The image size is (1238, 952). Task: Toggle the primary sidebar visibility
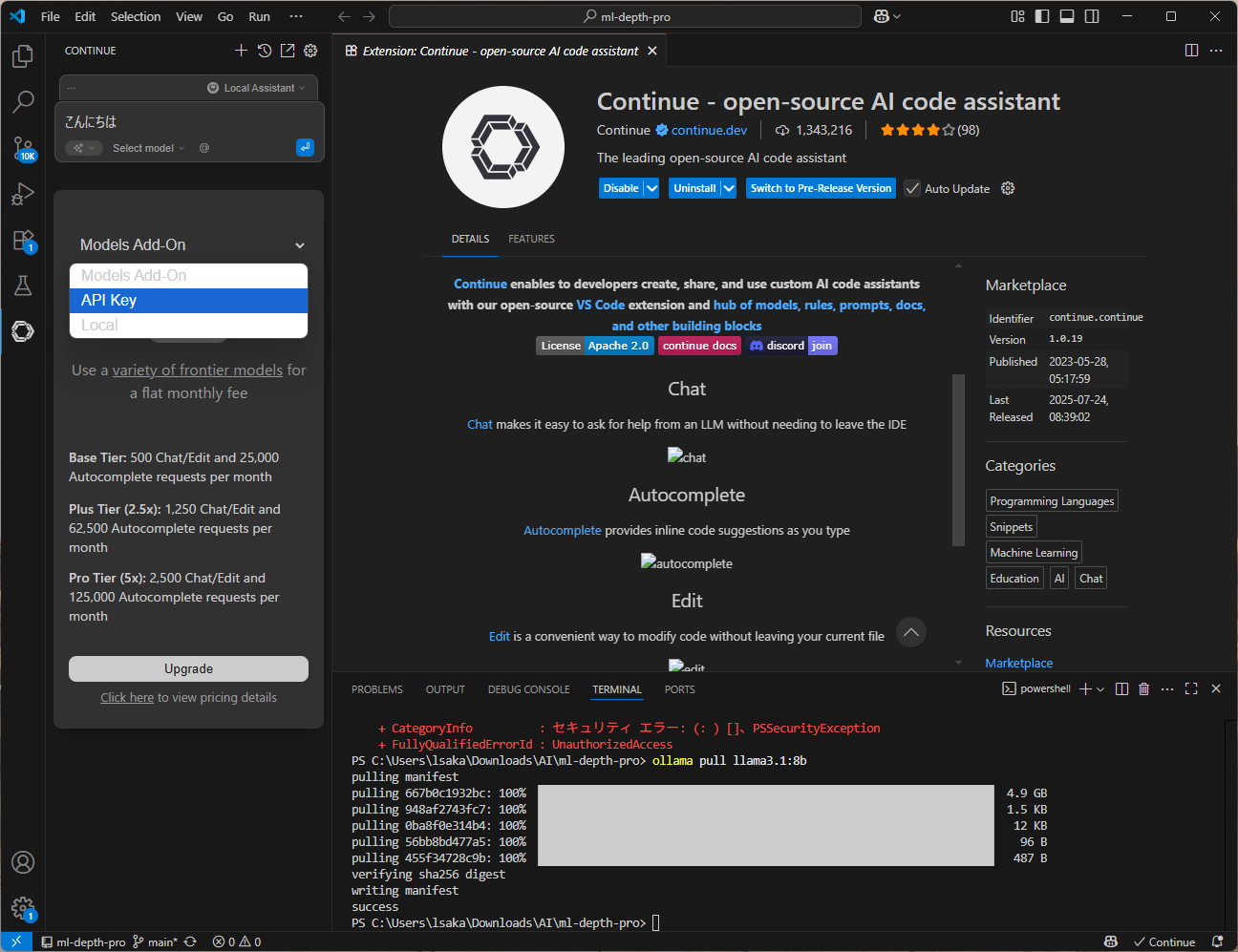pyautogui.click(x=1042, y=16)
